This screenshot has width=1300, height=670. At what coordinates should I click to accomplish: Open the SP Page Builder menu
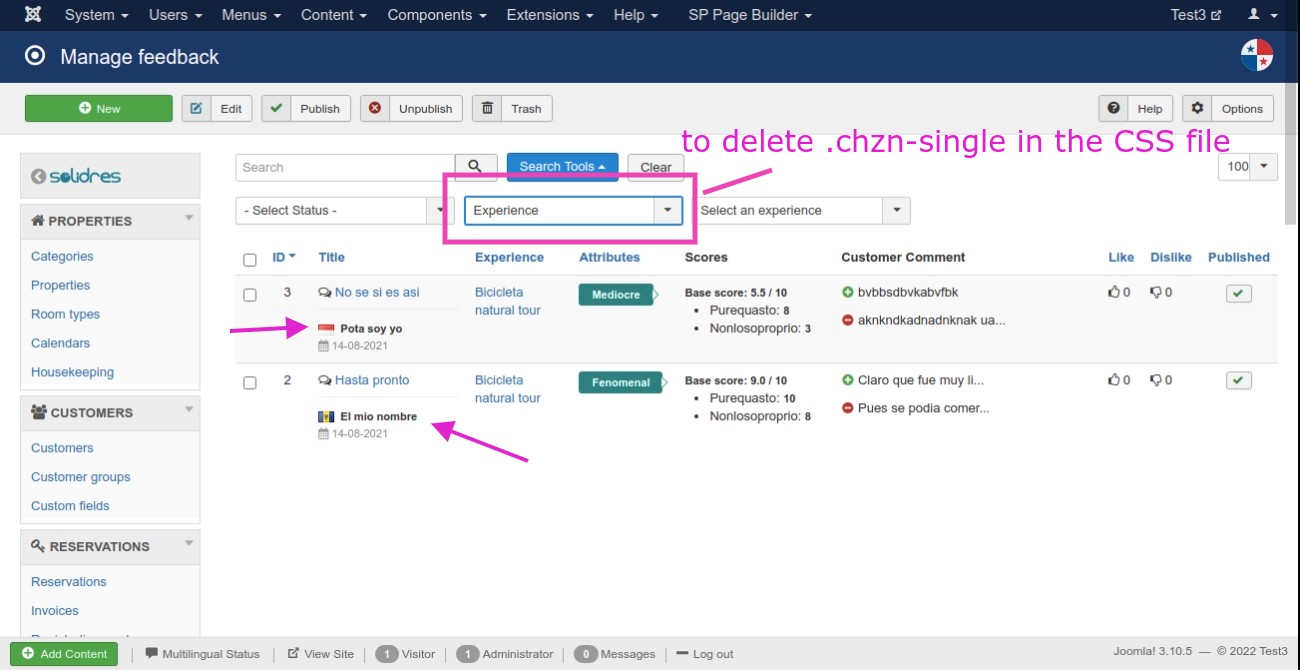(749, 15)
